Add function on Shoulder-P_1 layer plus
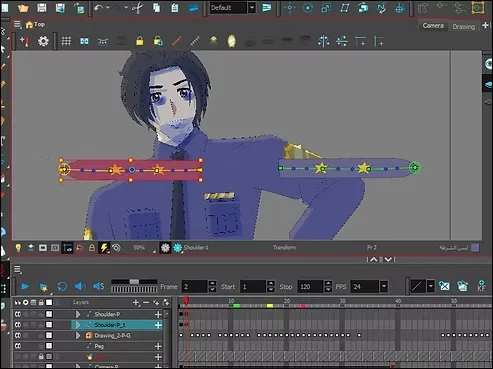The image size is (493, 369). pos(158,325)
